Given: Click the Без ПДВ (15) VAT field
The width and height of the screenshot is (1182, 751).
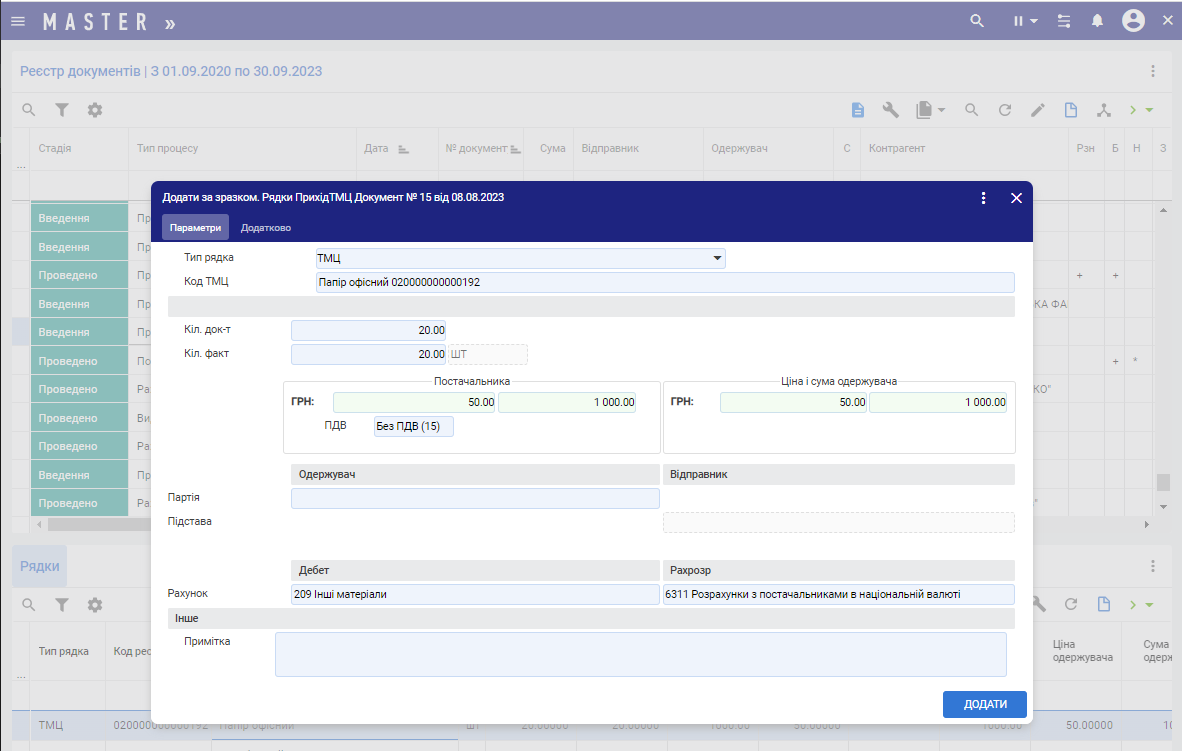Looking at the screenshot, I should point(413,427).
